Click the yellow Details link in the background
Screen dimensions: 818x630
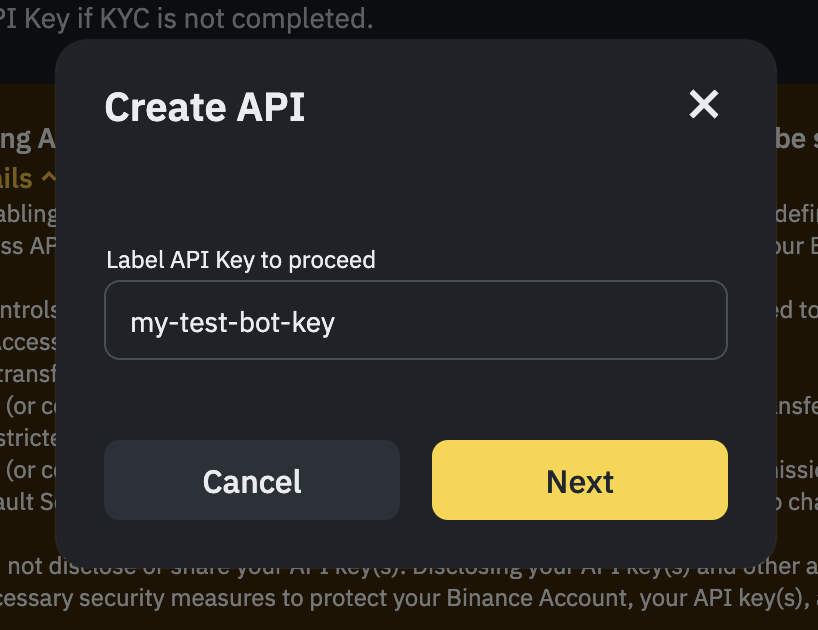click(18, 177)
